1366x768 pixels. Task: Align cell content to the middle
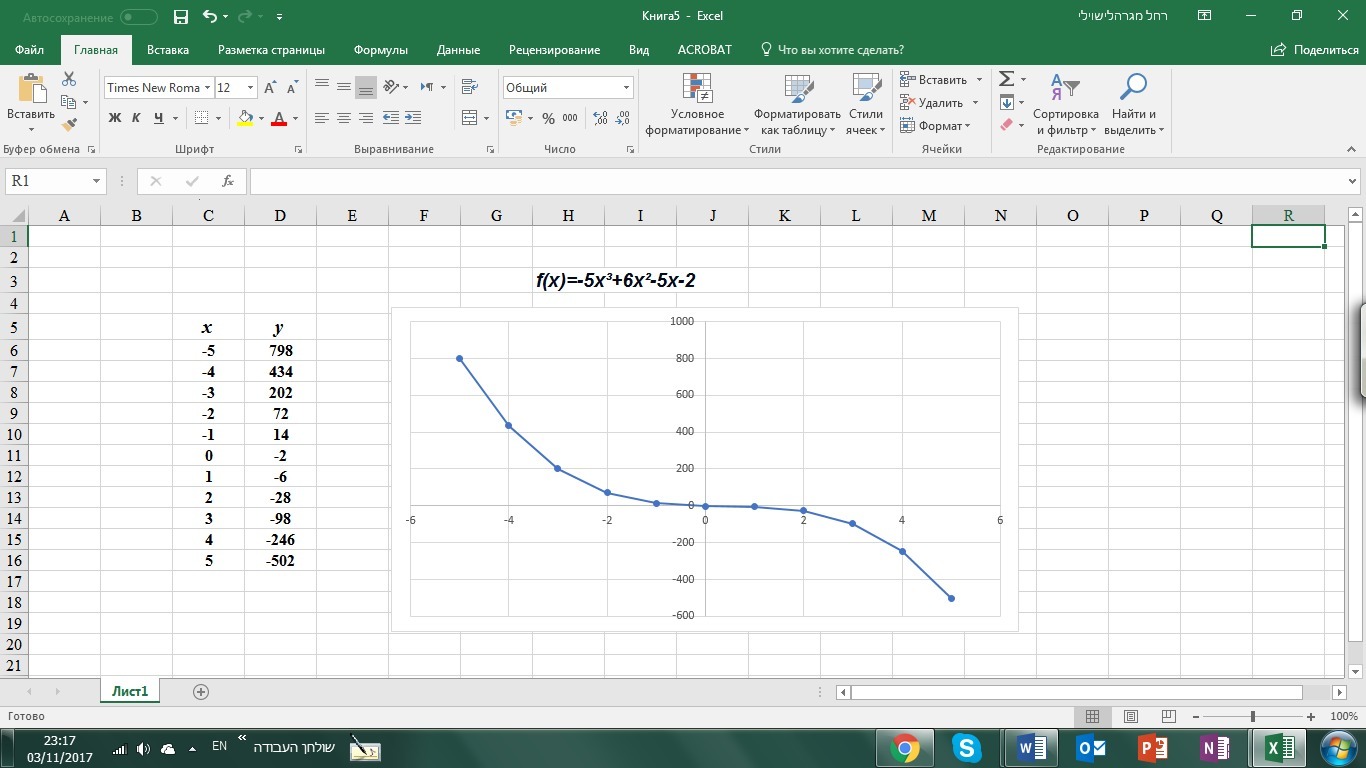coord(343,87)
